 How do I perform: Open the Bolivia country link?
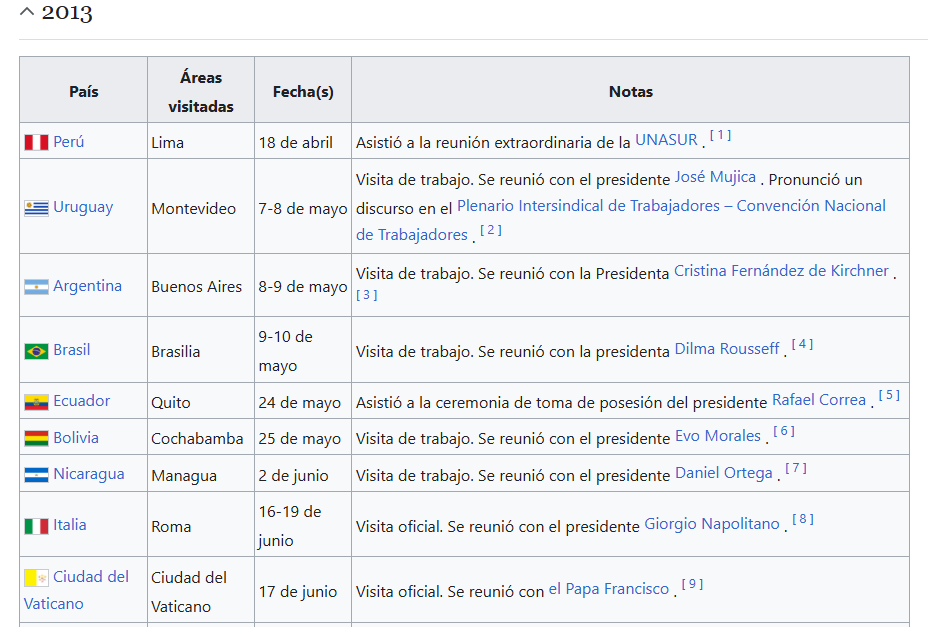(x=76, y=438)
